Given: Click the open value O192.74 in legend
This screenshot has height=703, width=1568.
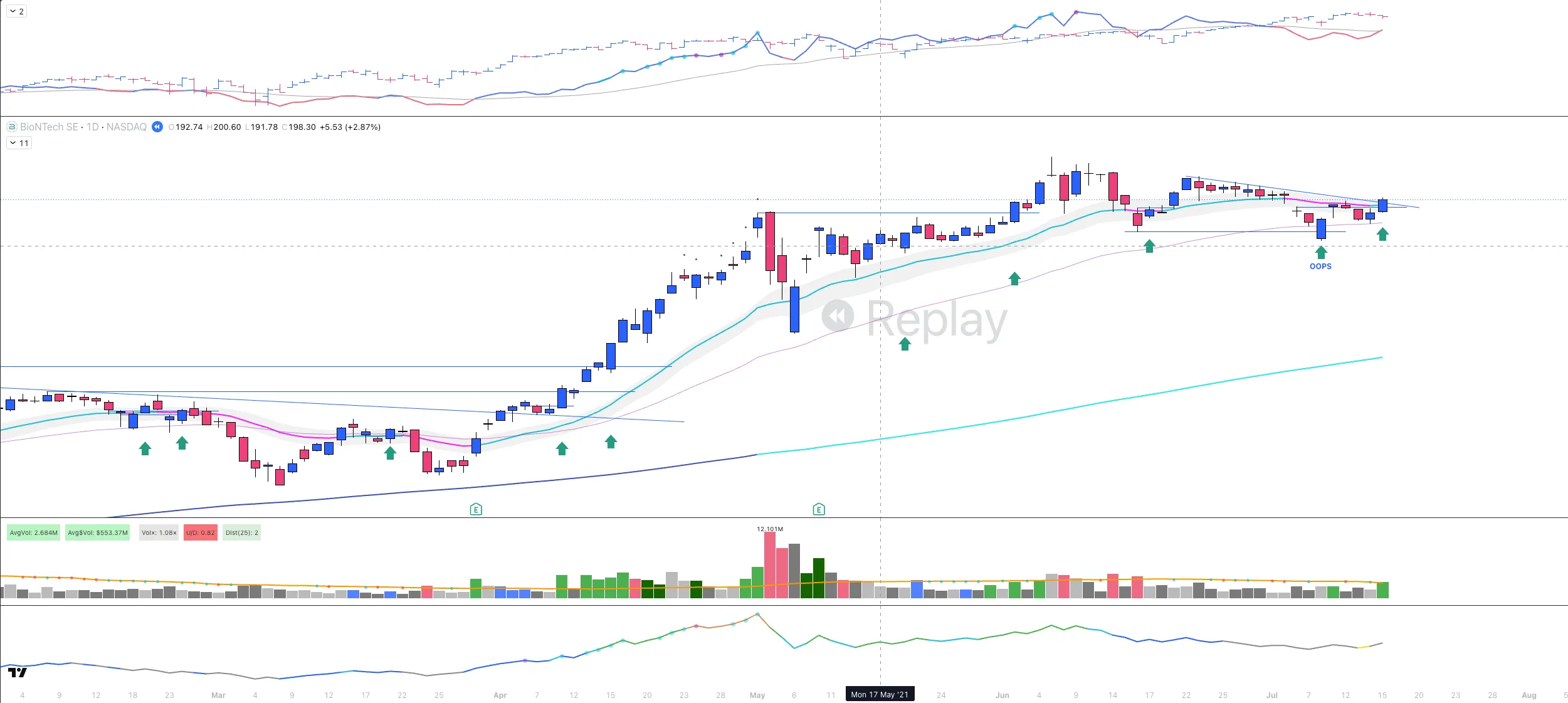Looking at the screenshot, I should 186,127.
